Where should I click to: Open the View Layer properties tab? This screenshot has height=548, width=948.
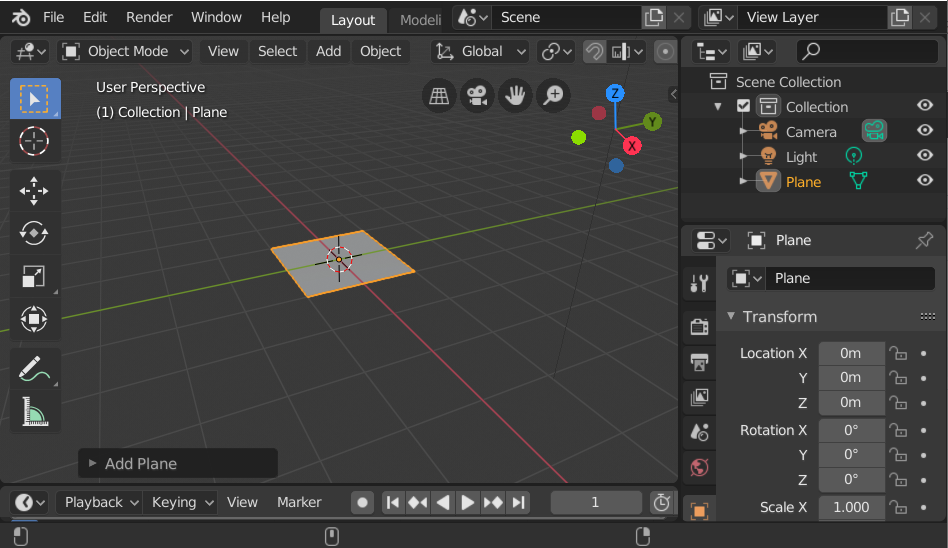click(x=700, y=397)
